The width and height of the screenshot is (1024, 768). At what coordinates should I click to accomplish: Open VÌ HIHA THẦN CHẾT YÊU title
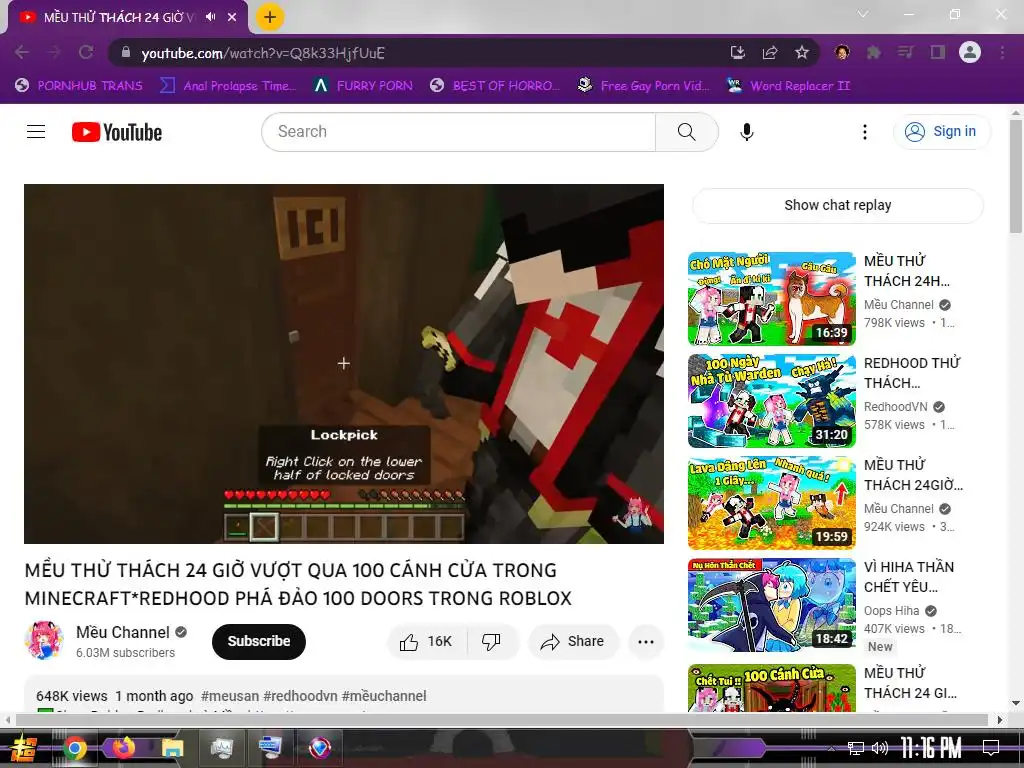click(x=908, y=577)
